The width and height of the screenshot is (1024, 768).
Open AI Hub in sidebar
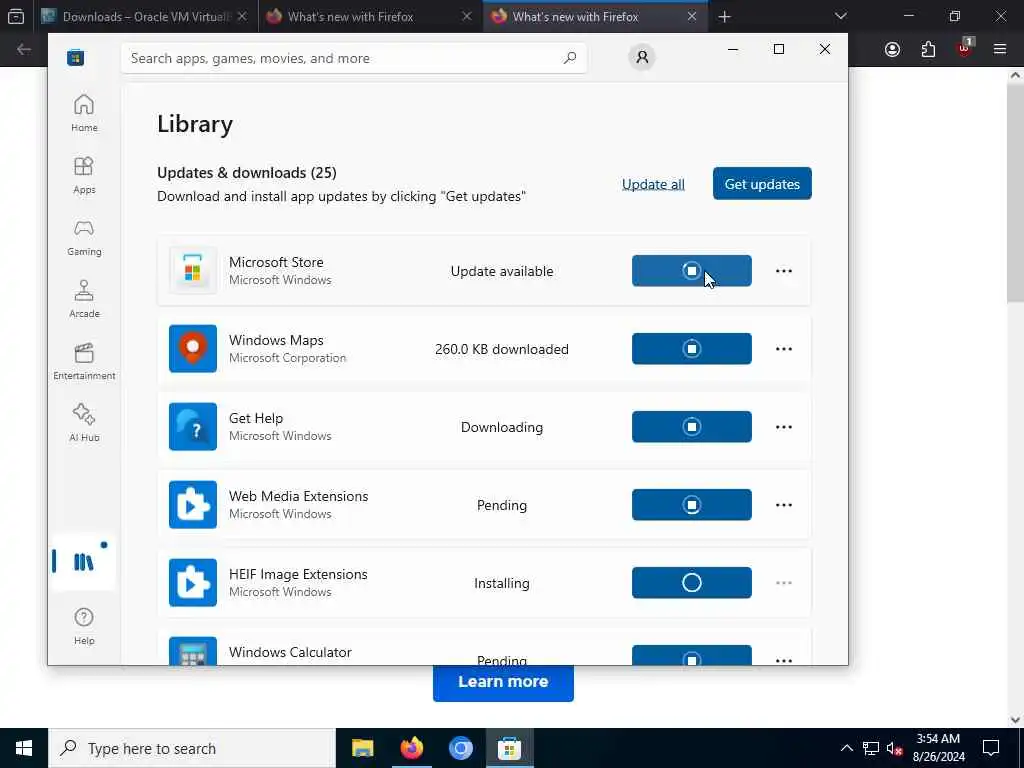point(84,423)
